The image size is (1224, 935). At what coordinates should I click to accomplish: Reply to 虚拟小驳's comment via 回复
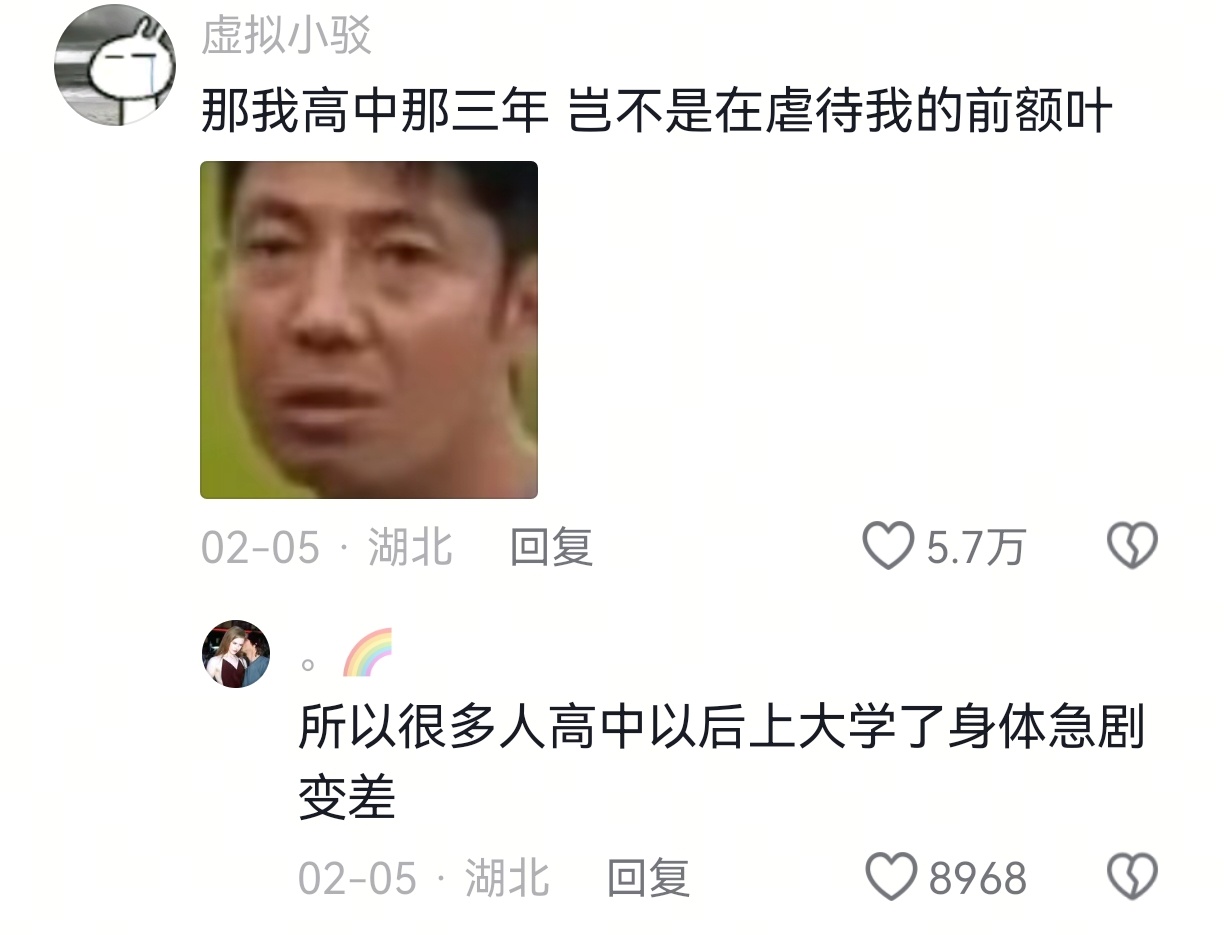552,548
